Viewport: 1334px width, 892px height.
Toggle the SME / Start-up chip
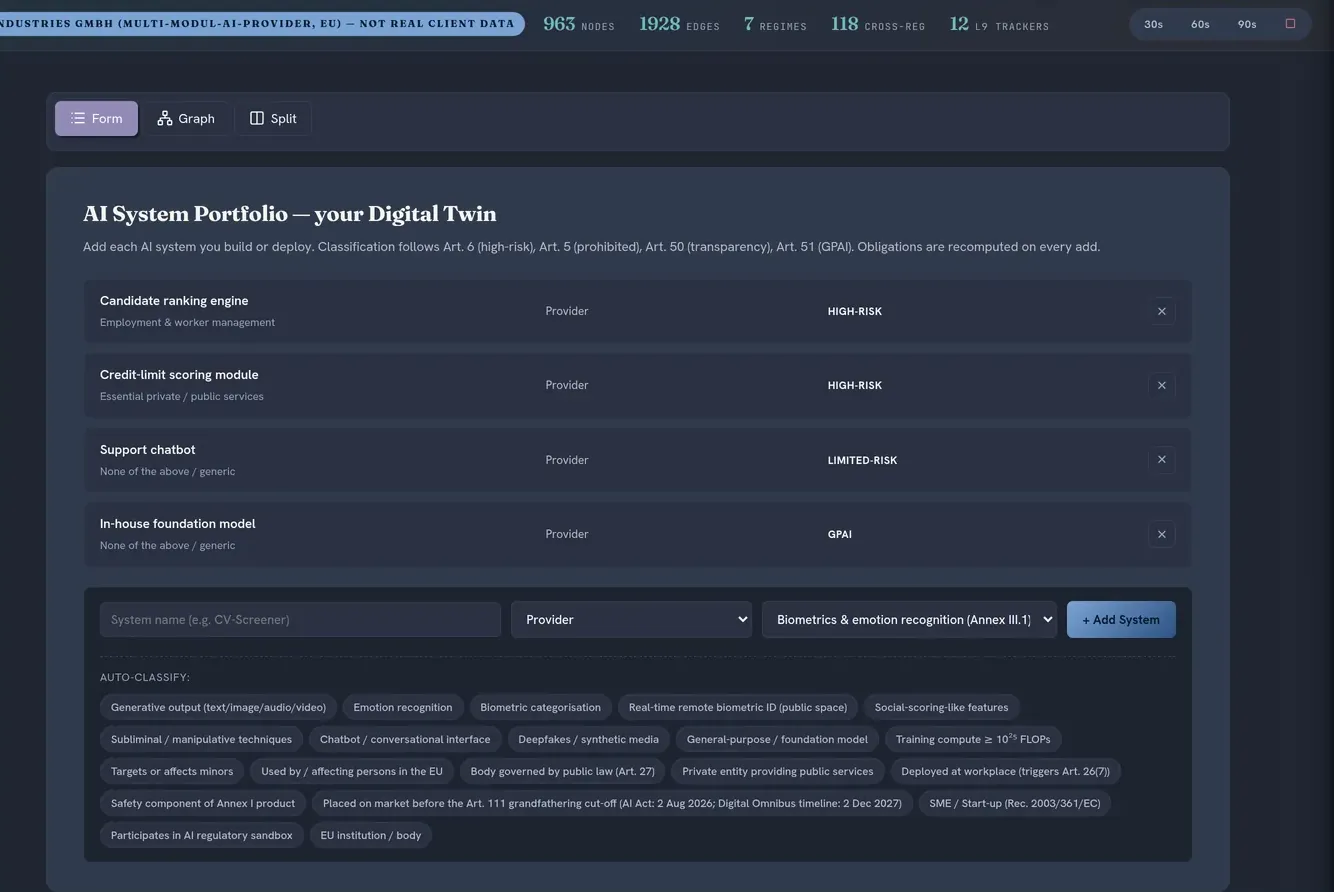pyautogui.click(x=1015, y=803)
